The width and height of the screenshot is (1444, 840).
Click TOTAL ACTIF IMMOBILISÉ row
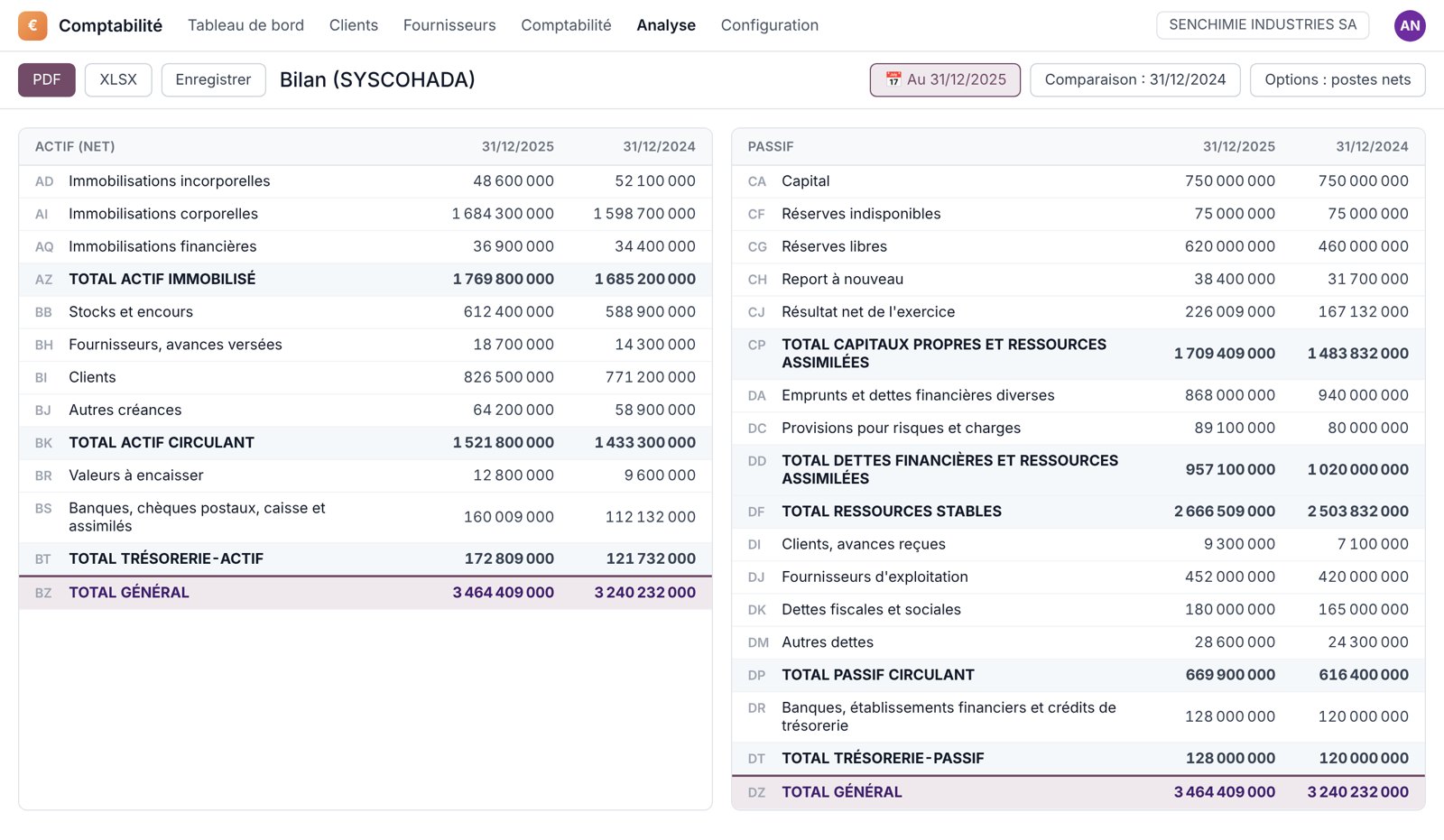[x=366, y=280]
